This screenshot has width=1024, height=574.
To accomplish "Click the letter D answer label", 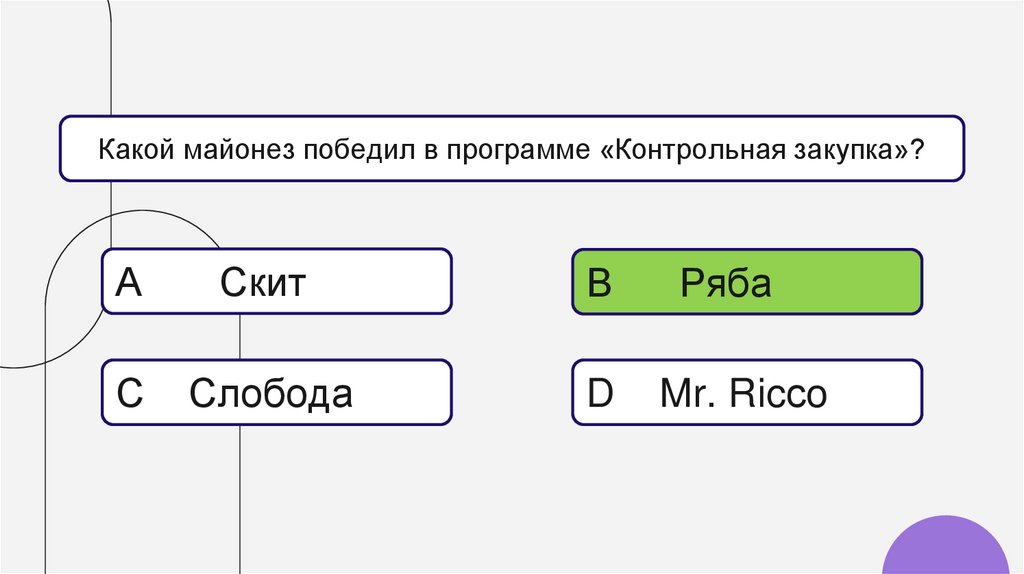I will coord(600,394).
